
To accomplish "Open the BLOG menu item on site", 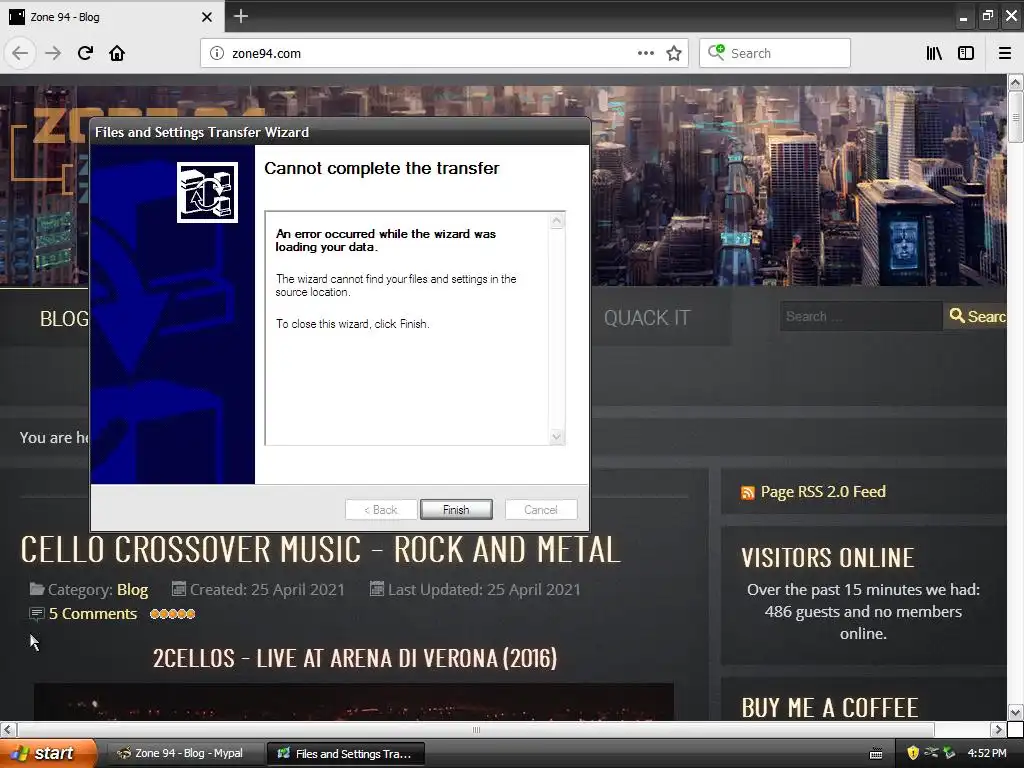I will [x=64, y=319].
